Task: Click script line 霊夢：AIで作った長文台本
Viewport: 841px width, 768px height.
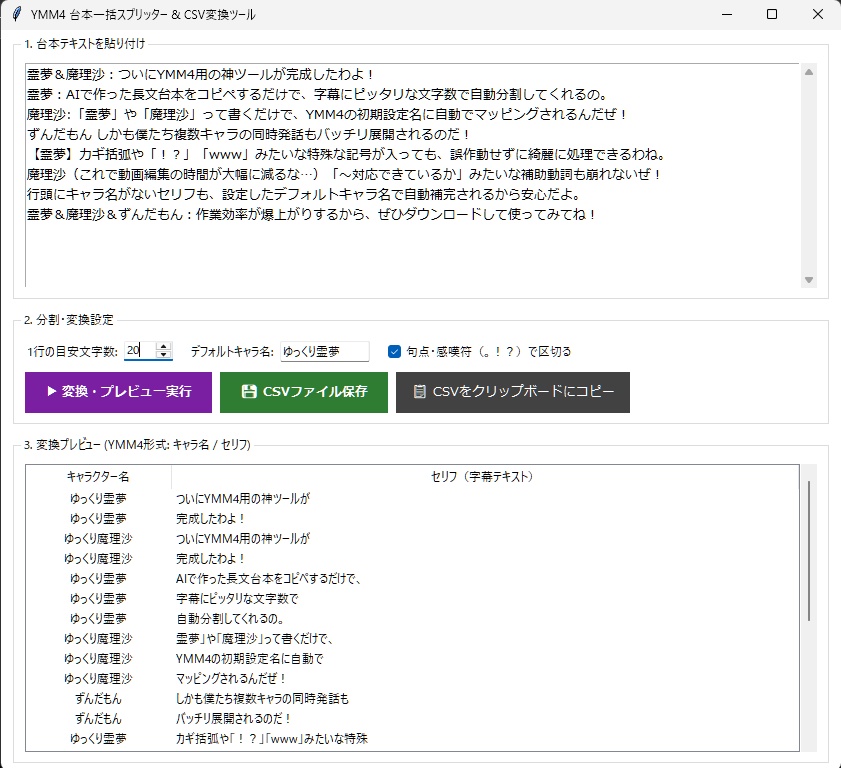Action: (x=318, y=94)
